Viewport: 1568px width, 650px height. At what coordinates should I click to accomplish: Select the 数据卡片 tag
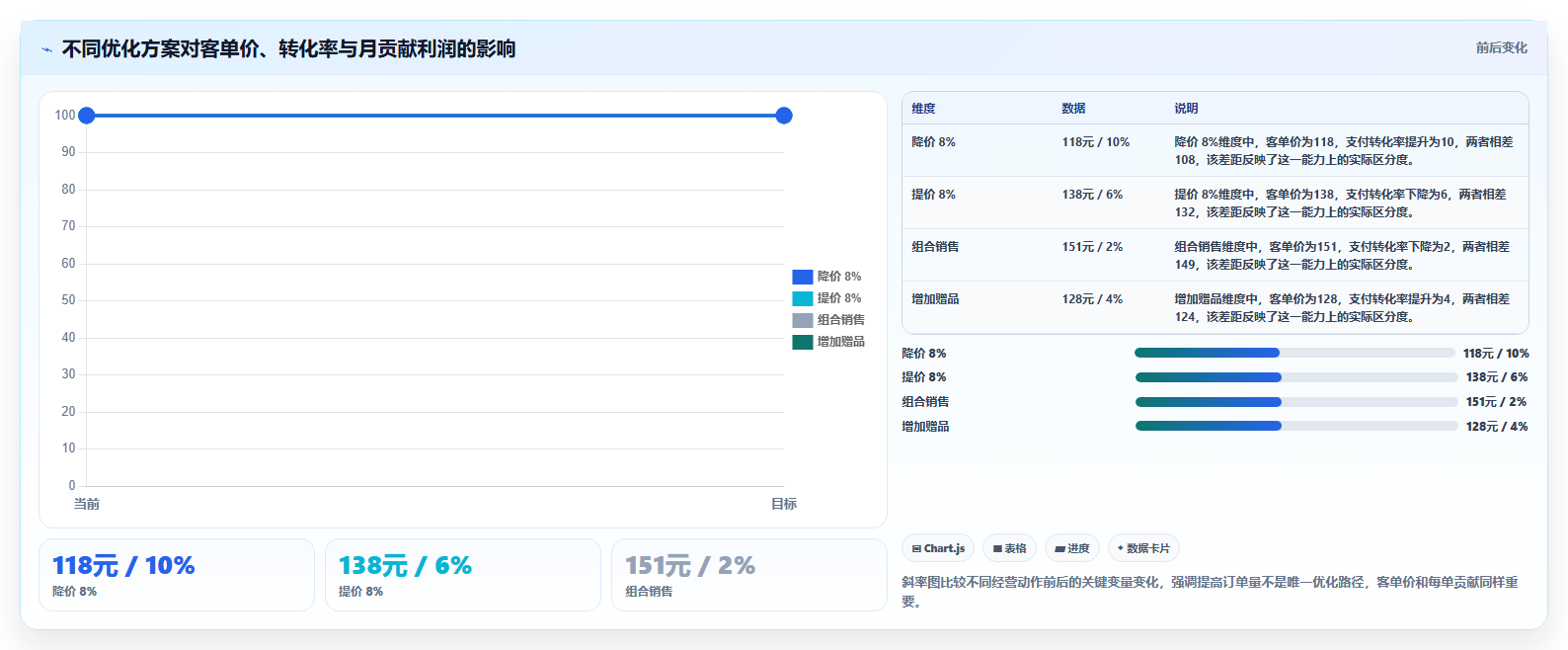[1143, 548]
